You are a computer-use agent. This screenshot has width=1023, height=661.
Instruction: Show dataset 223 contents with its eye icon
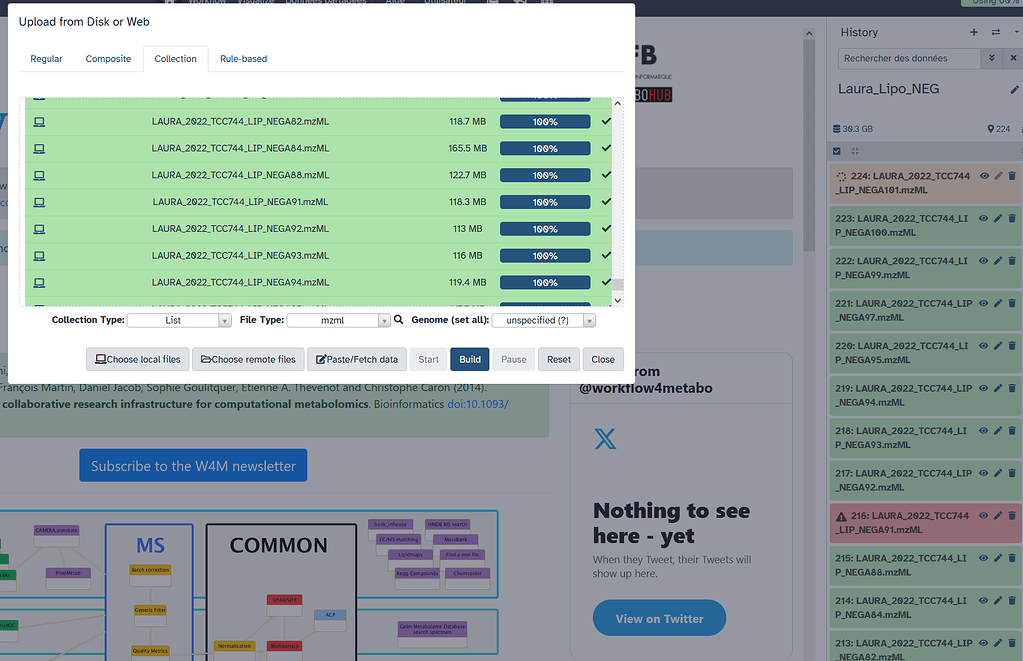tap(982, 218)
